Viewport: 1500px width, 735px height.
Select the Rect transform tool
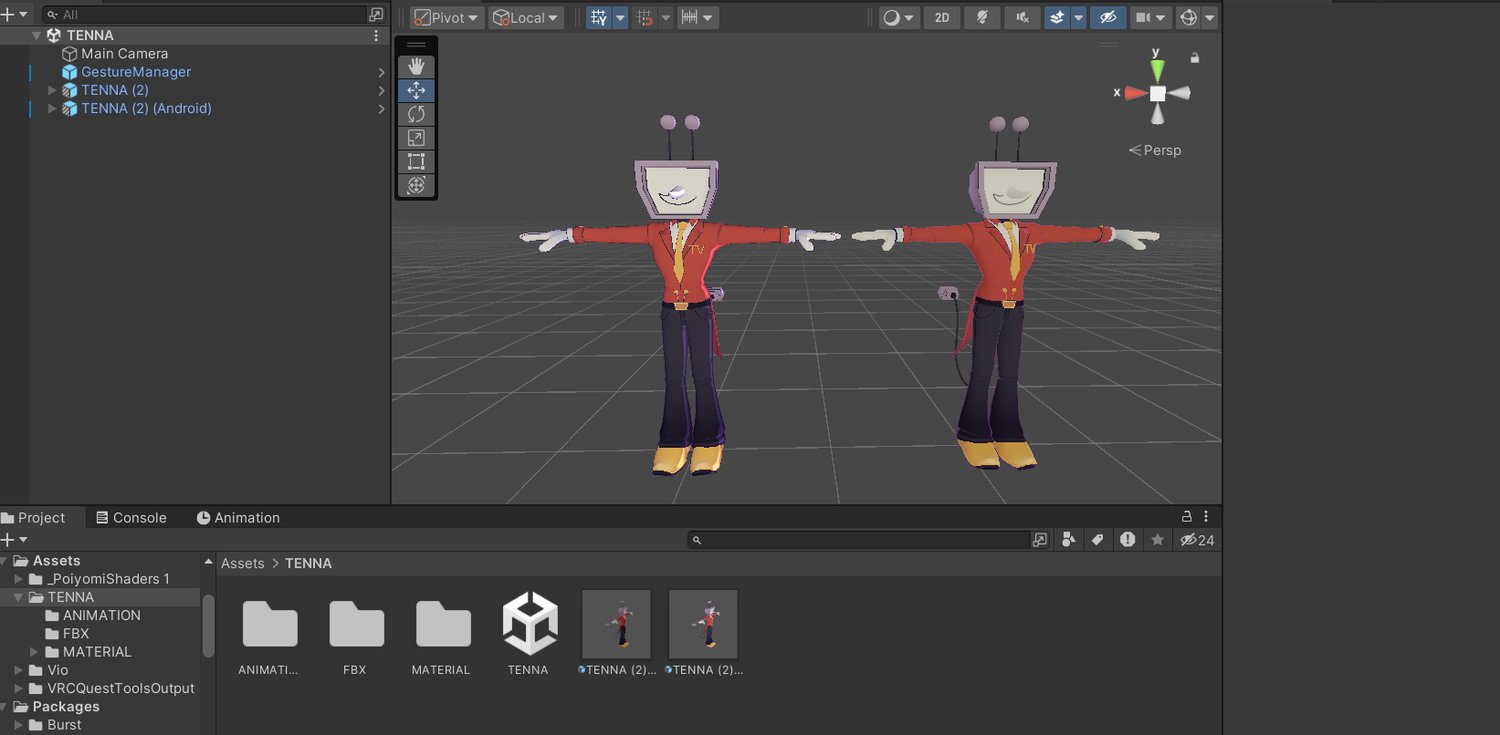(x=416, y=161)
